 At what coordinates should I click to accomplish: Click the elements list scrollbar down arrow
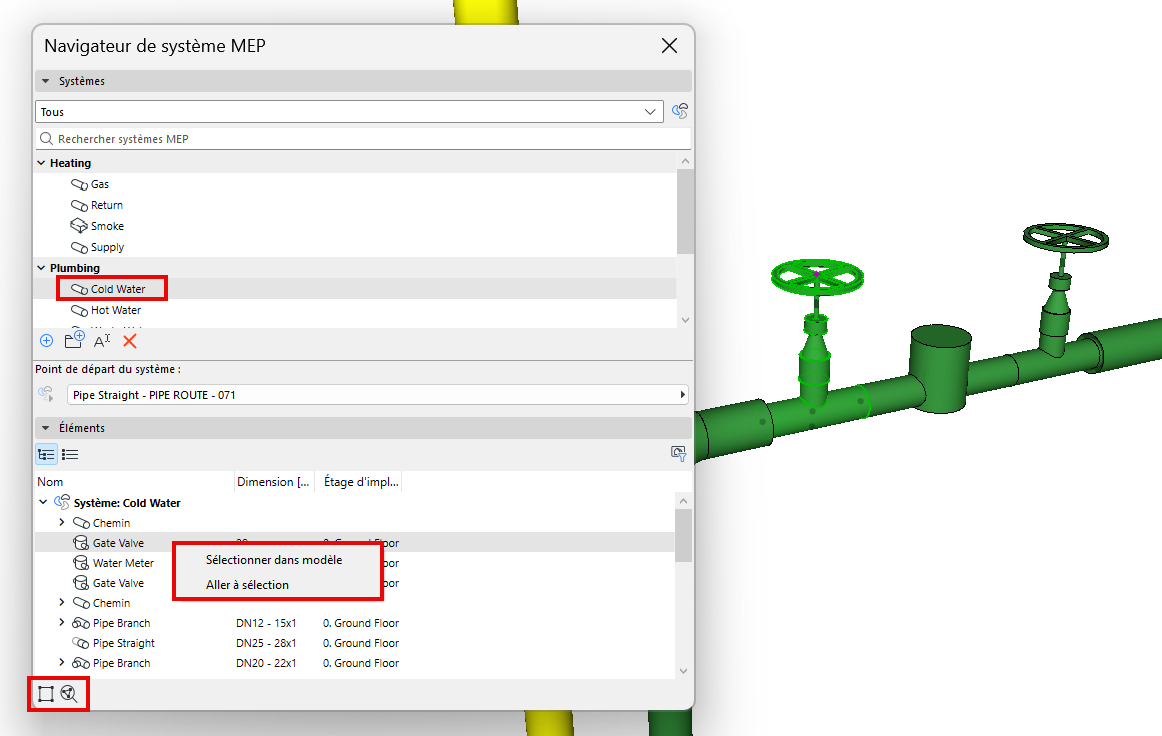[x=683, y=671]
